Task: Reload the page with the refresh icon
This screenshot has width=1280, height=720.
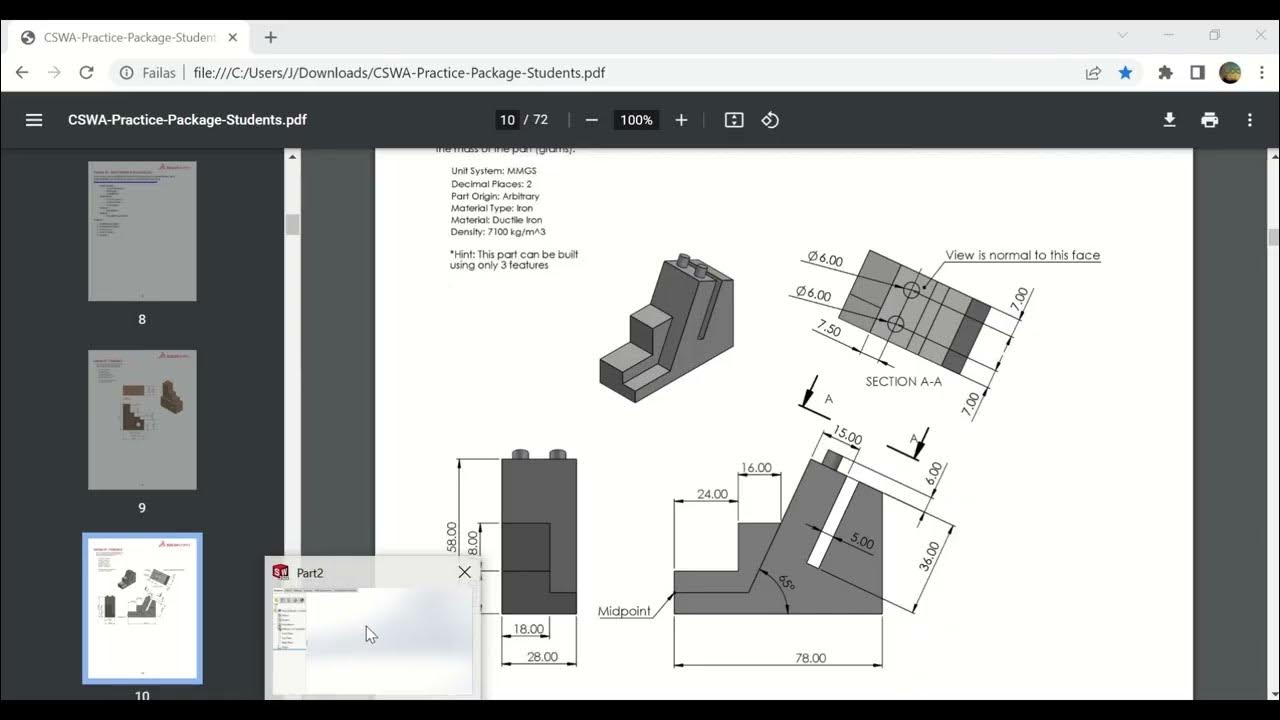Action: [86, 73]
